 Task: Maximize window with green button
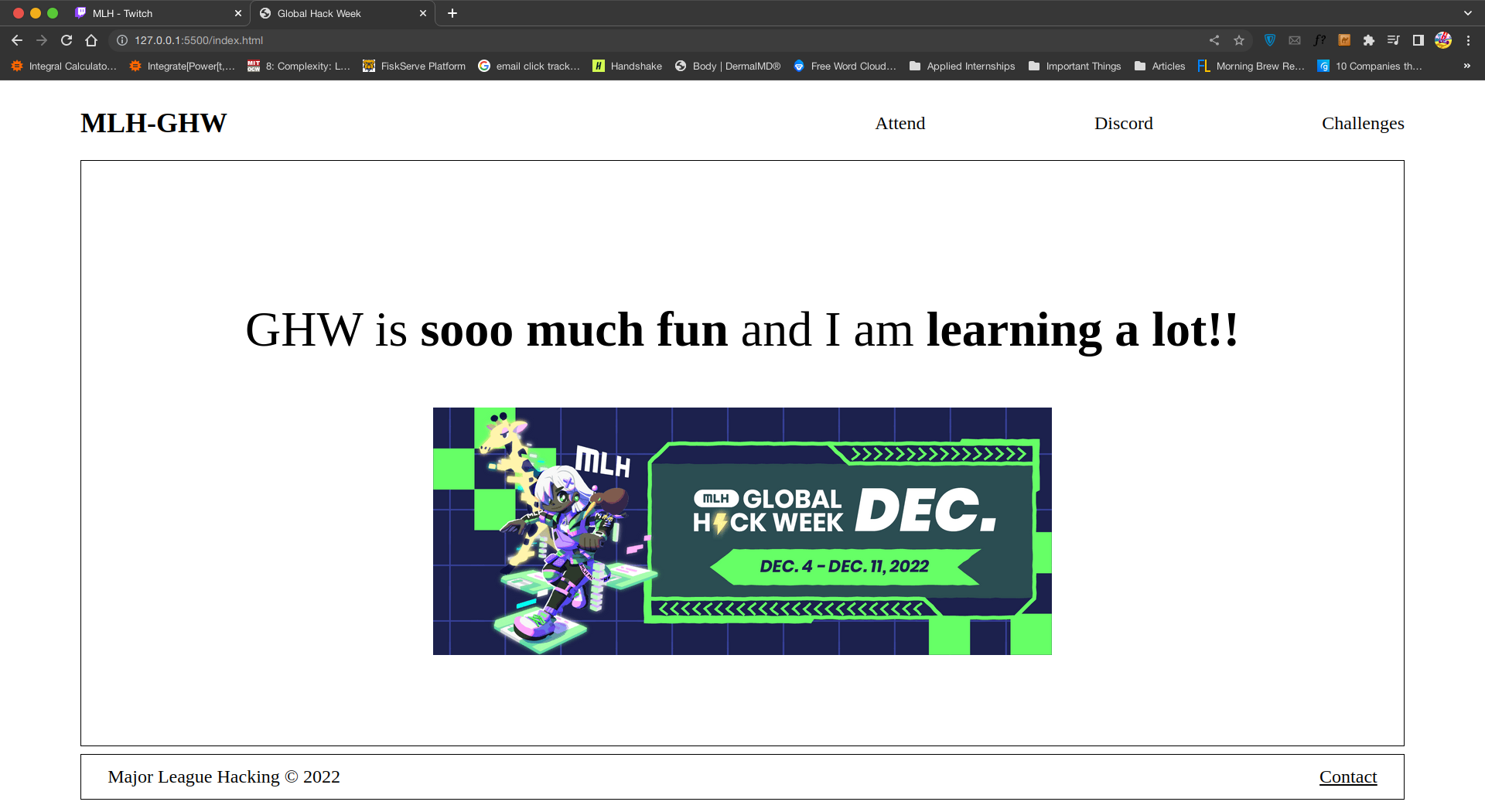pos(53,13)
